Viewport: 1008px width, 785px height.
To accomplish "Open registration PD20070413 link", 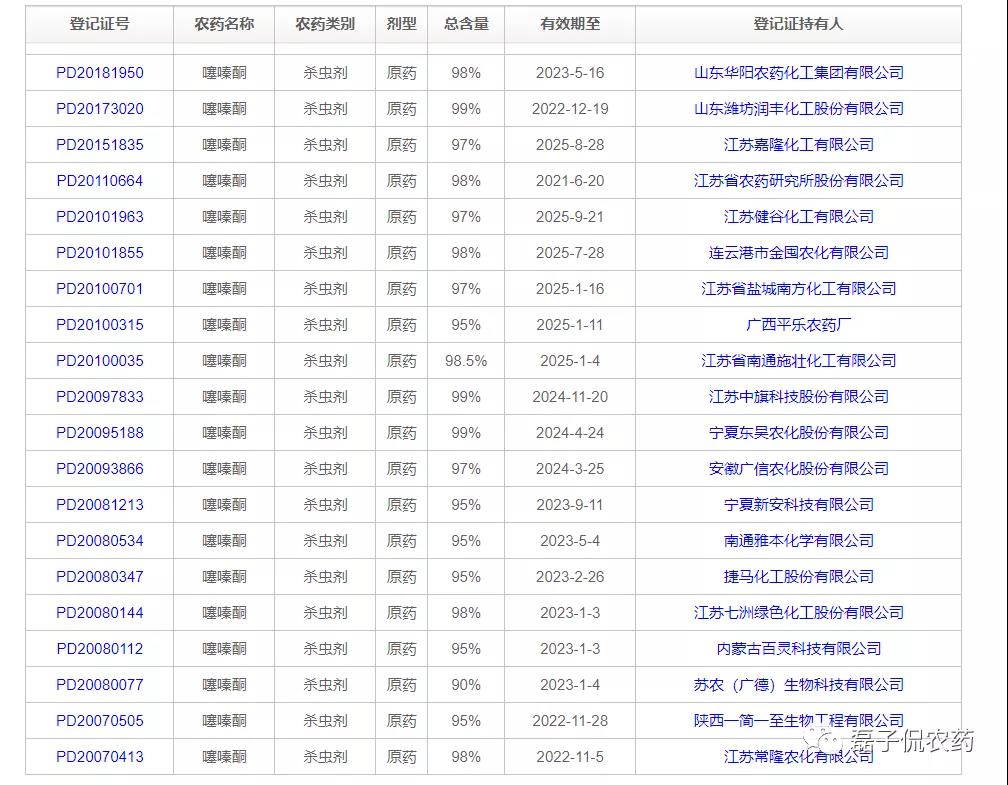I will (100, 757).
